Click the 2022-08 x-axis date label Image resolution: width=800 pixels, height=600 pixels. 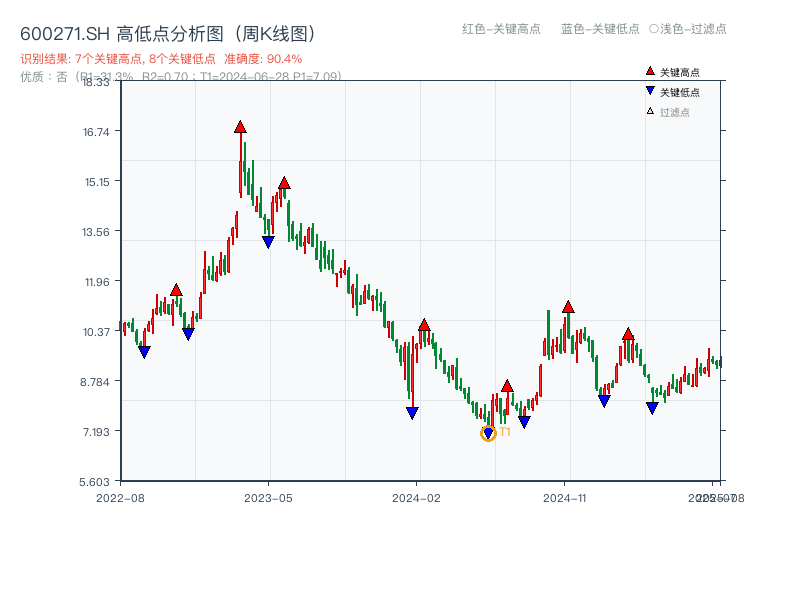(120, 498)
